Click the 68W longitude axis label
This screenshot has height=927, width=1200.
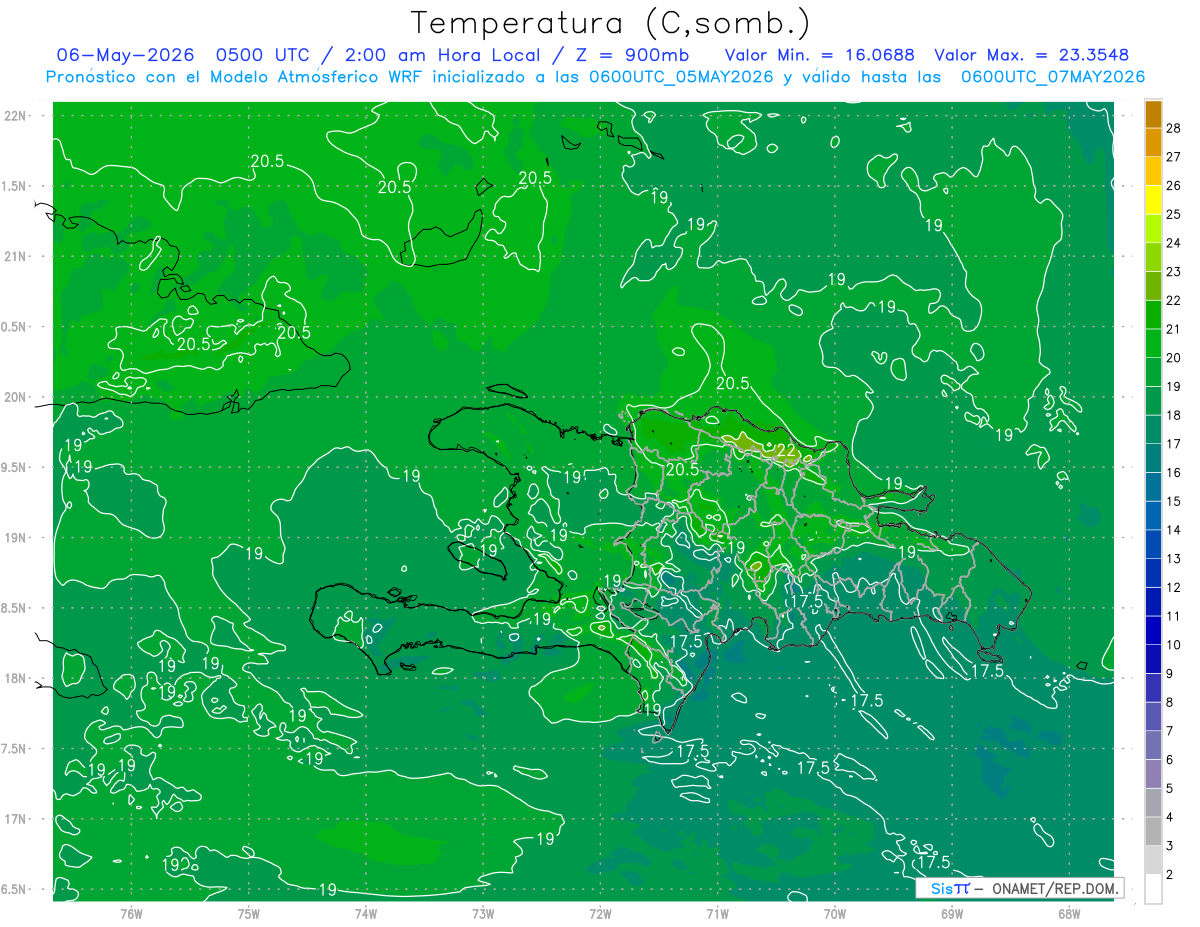1068,913
